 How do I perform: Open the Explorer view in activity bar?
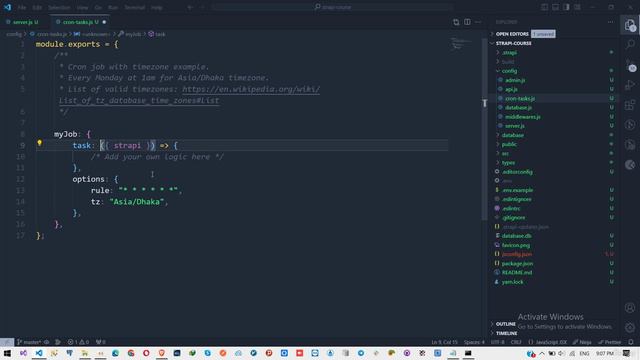pos(630,25)
